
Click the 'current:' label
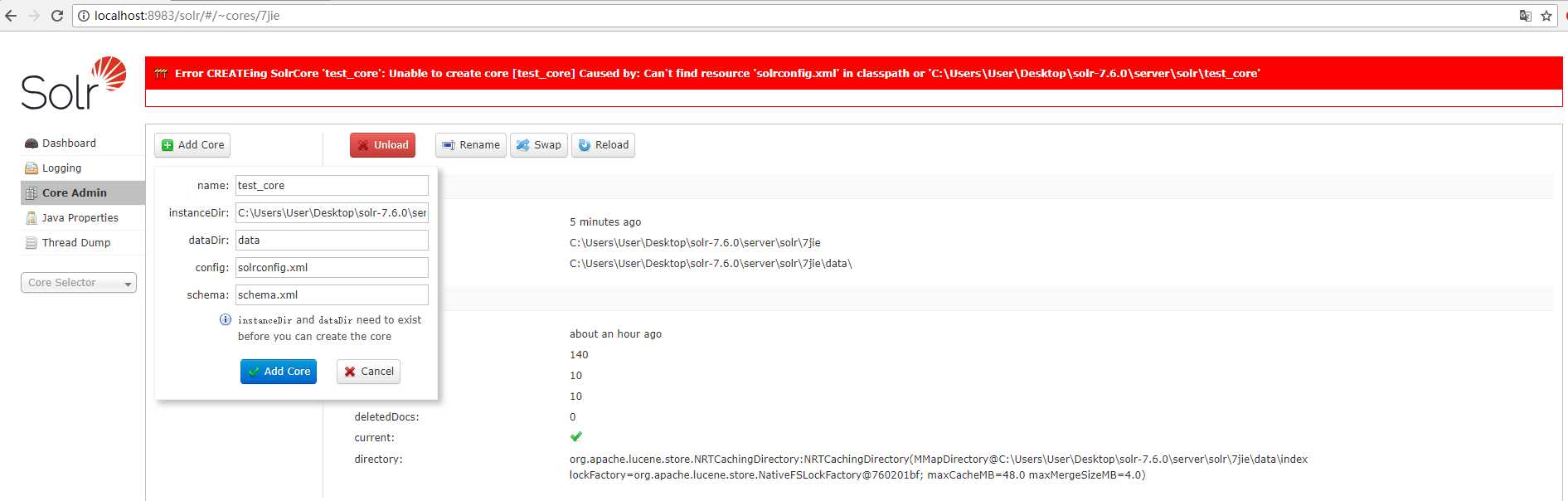[x=374, y=438]
